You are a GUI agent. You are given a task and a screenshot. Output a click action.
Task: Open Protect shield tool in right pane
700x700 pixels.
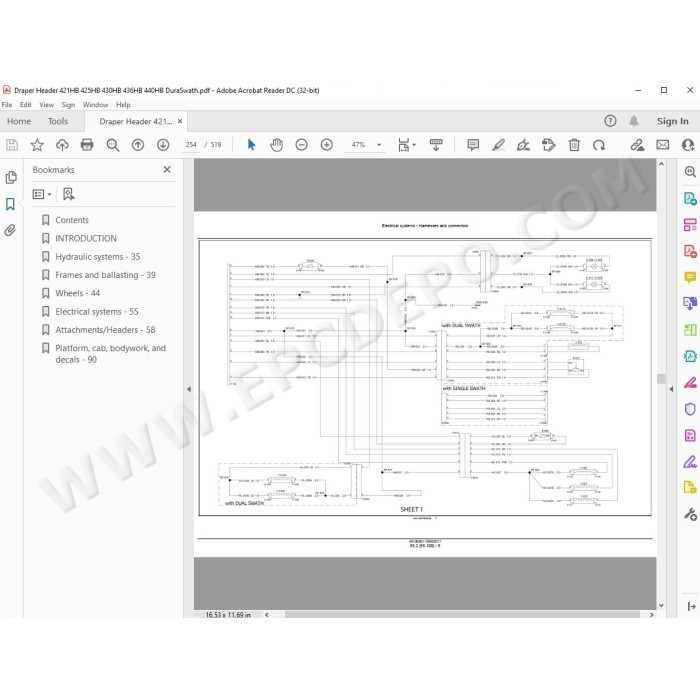[x=690, y=409]
